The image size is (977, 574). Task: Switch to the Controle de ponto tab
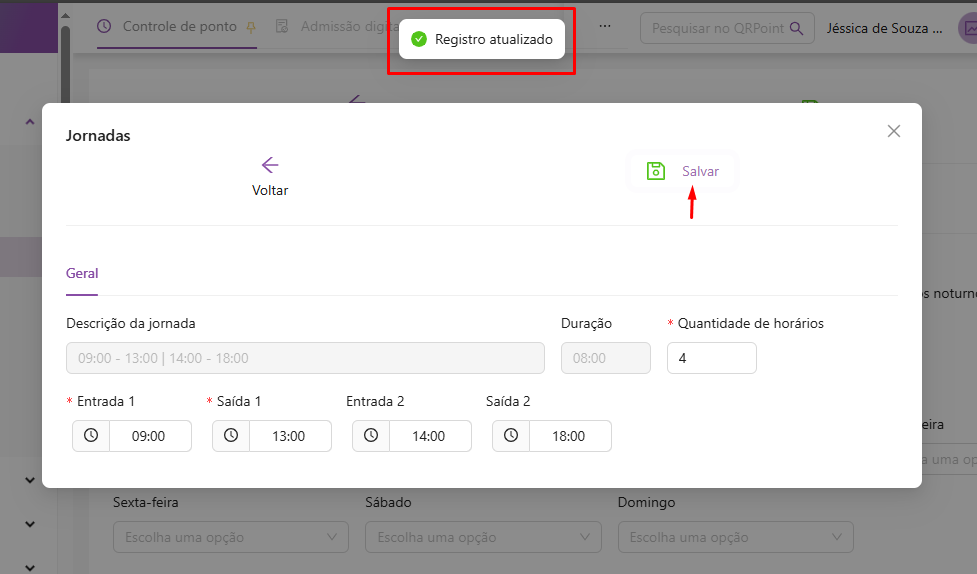tap(178, 26)
